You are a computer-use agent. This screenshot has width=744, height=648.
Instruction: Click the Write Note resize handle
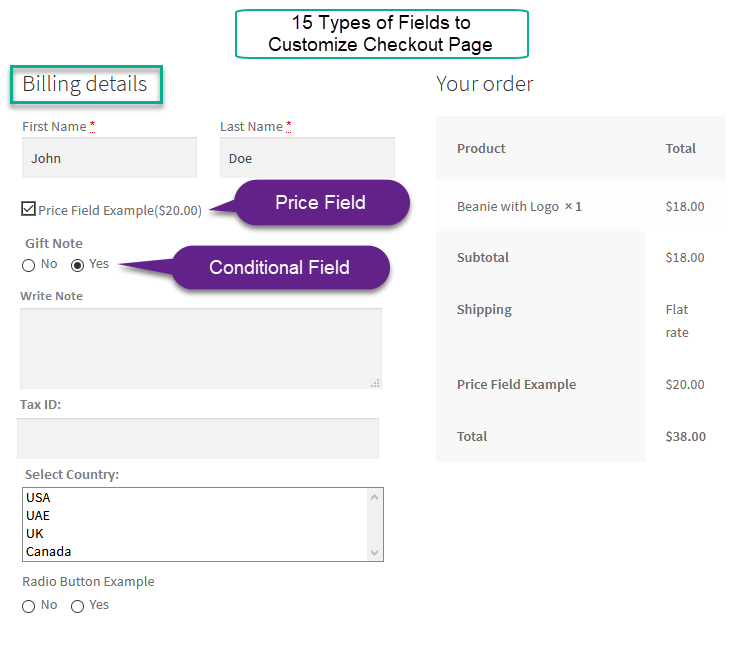[x=375, y=383]
